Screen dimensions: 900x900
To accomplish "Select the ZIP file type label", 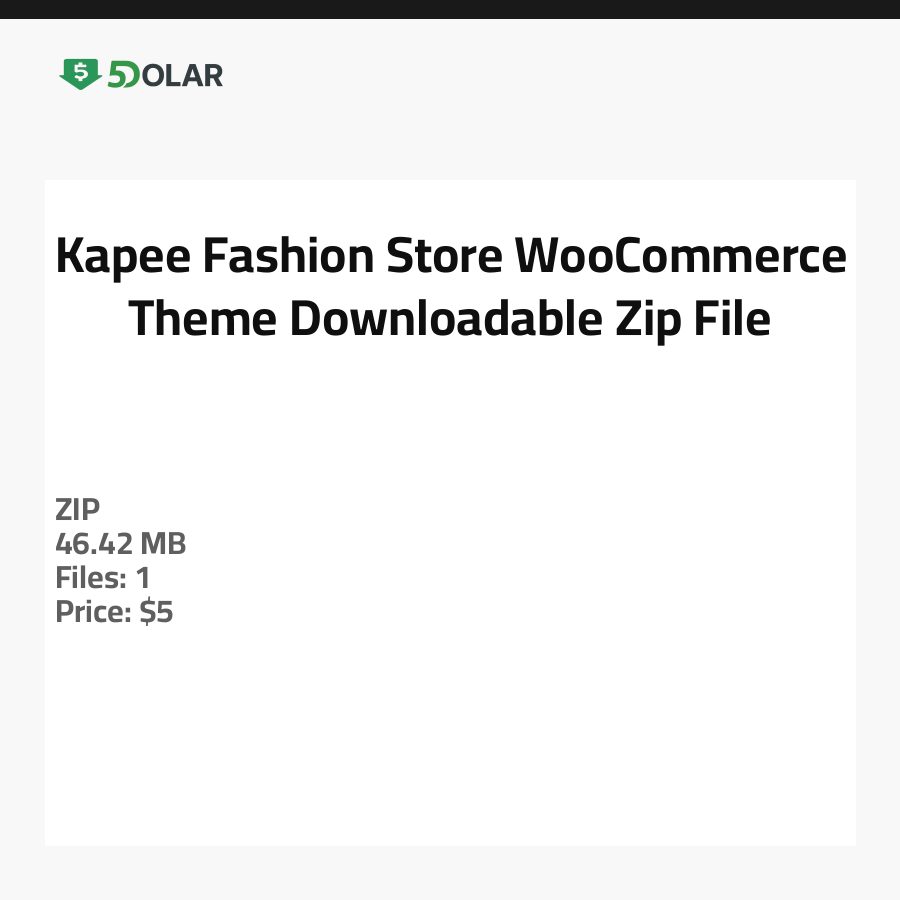I will tap(77, 510).
